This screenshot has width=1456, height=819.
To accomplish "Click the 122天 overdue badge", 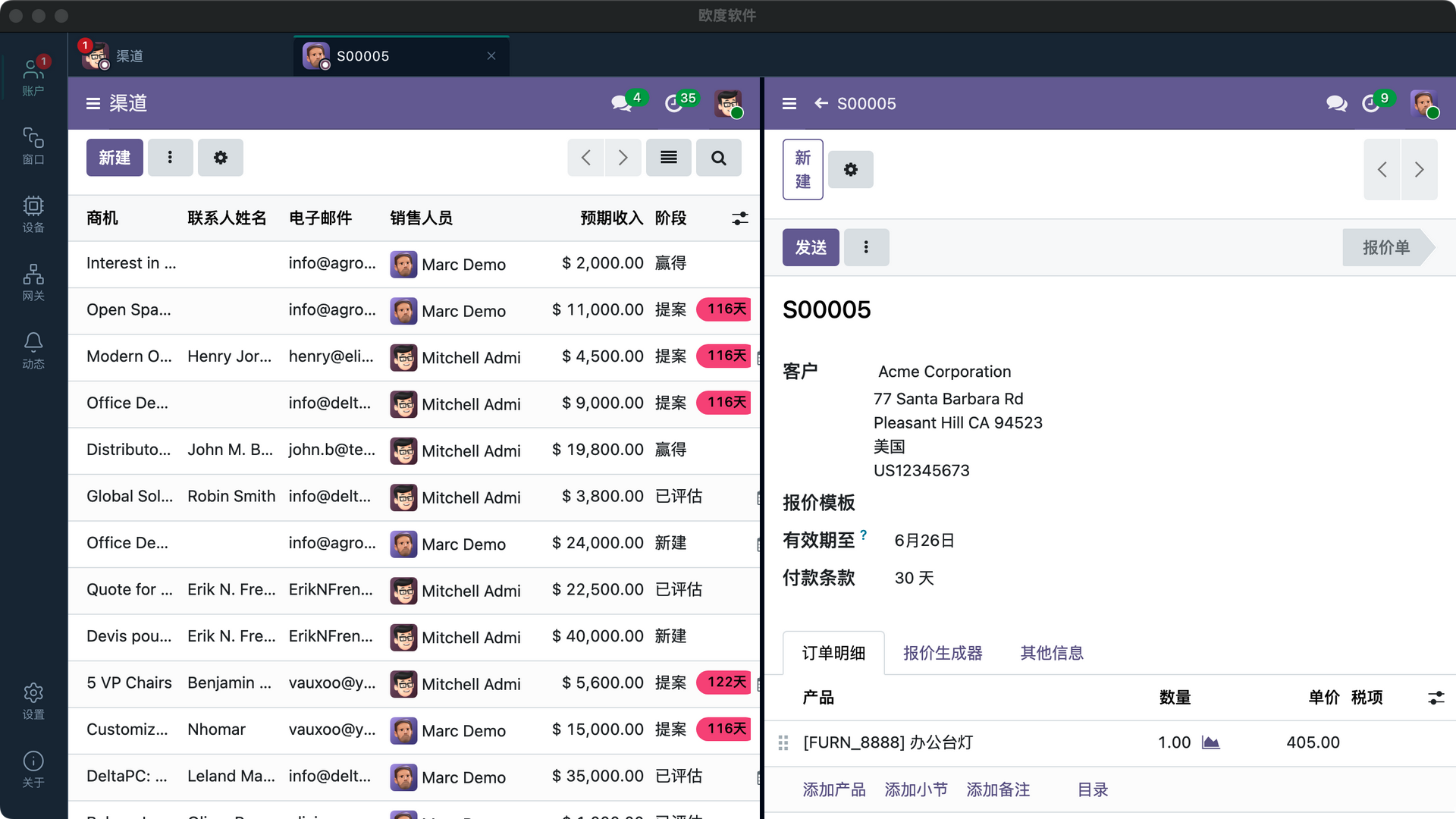I will pos(724,682).
